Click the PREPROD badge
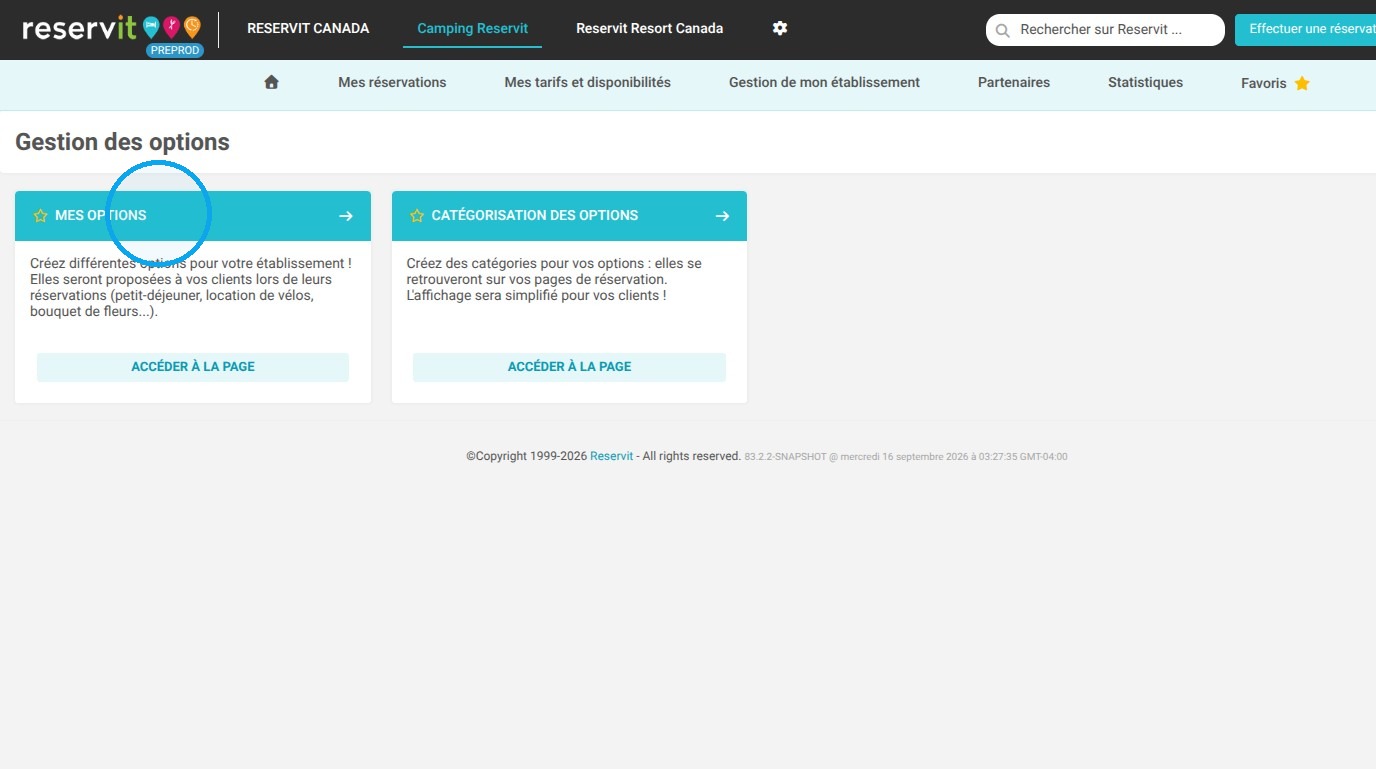 pyautogui.click(x=175, y=50)
